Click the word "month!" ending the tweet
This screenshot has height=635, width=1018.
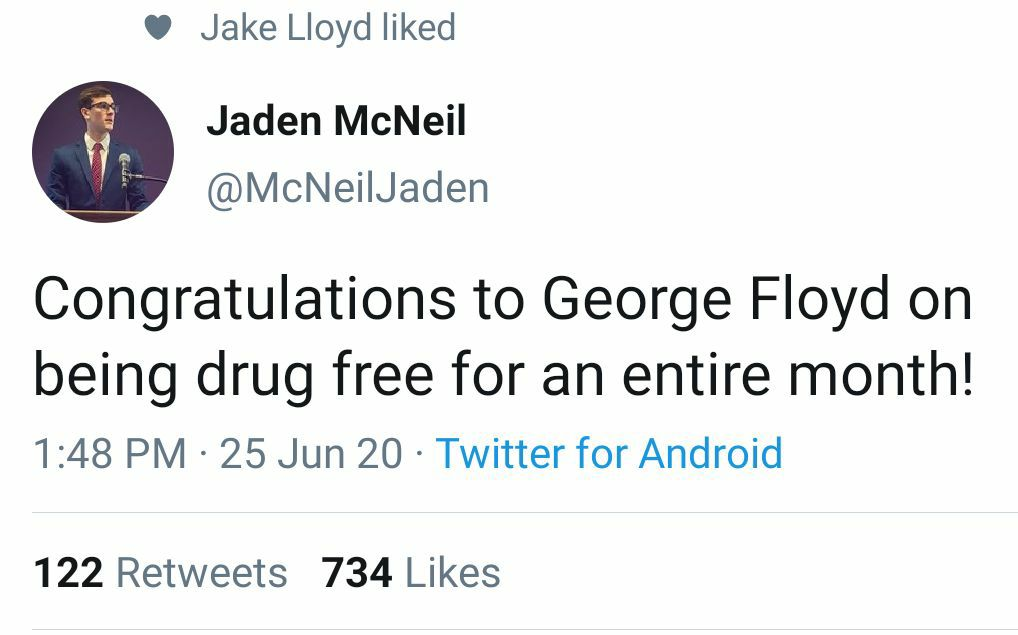pyautogui.click(x=880, y=376)
